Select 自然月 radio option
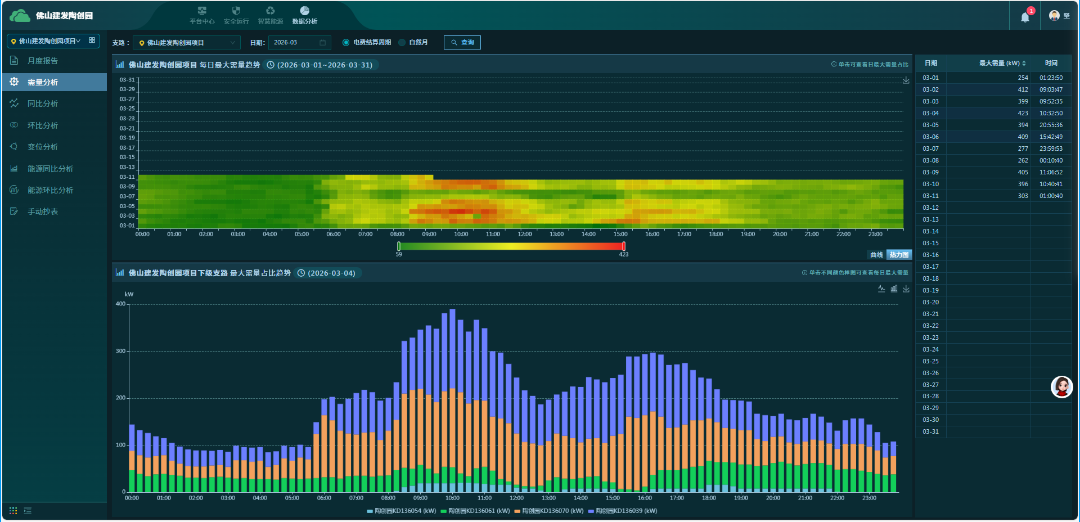The width and height of the screenshot is (1080, 522). coord(402,43)
